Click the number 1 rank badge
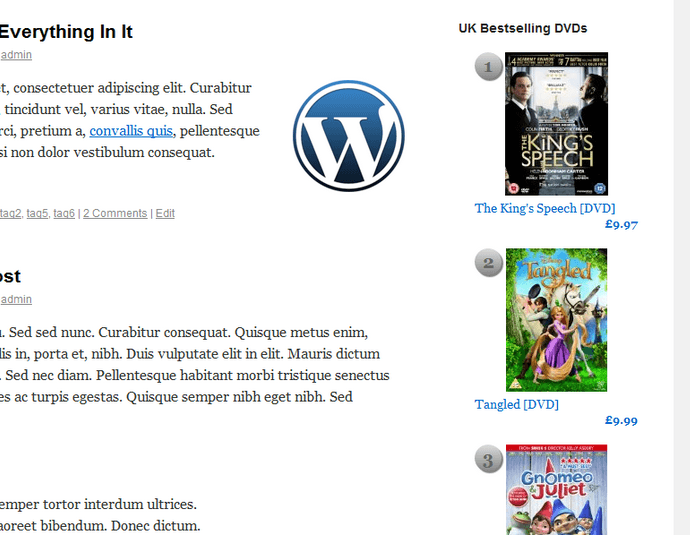Image resolution: width=690 pixels, height=535 pixels. pos(489,66)
